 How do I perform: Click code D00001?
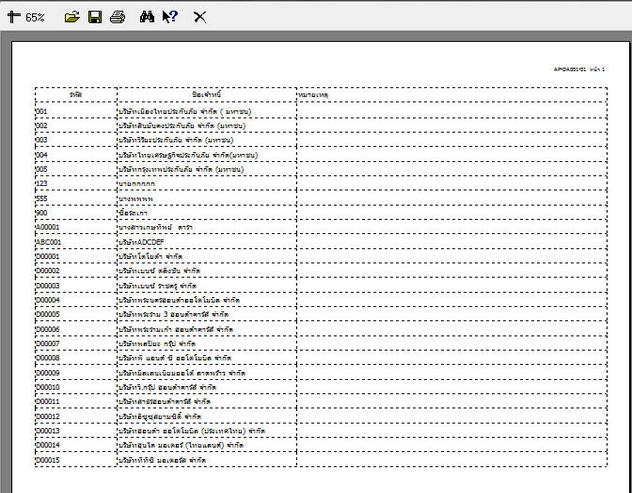coord(48,257)
